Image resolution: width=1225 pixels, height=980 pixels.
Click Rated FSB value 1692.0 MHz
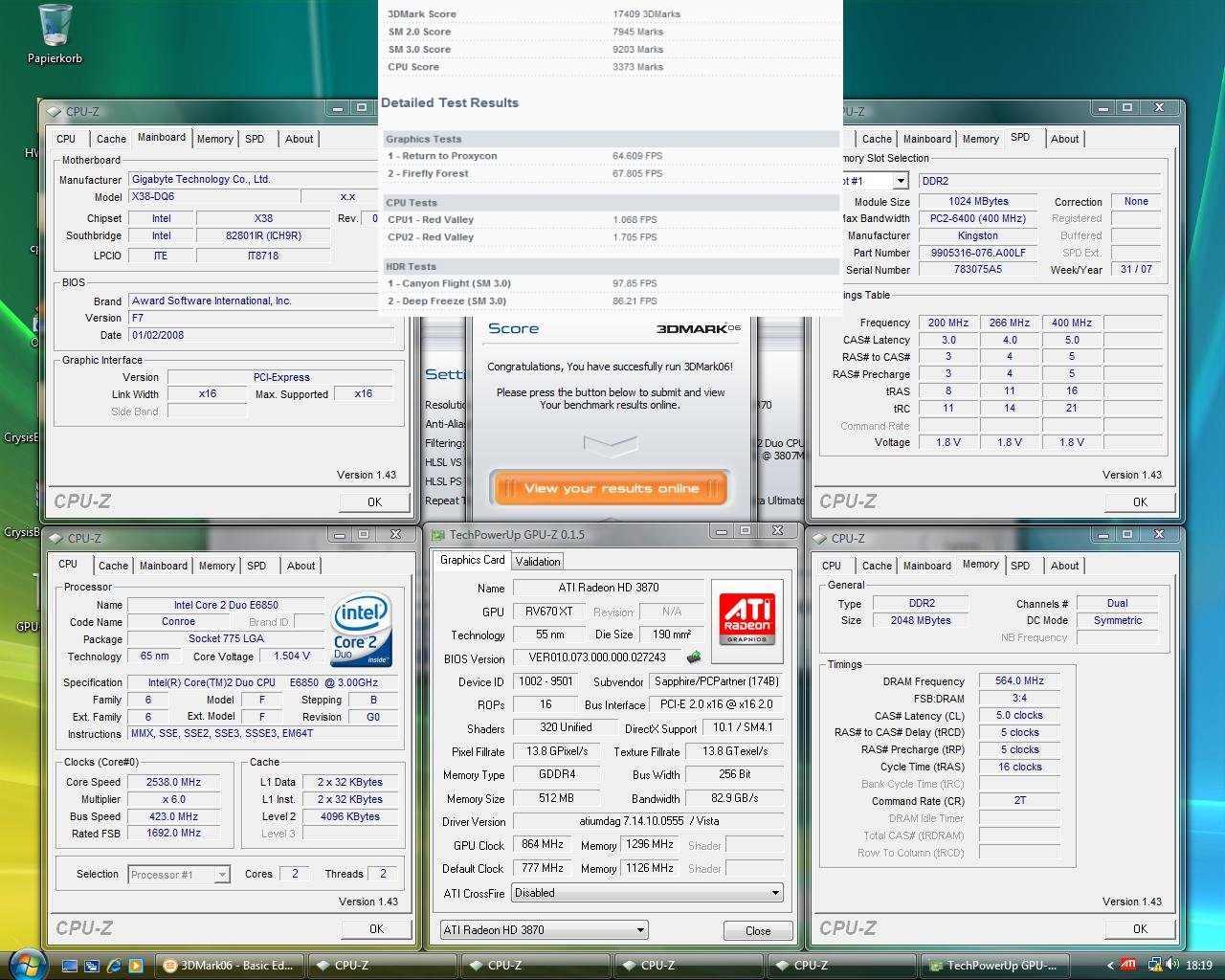point(173,834)
